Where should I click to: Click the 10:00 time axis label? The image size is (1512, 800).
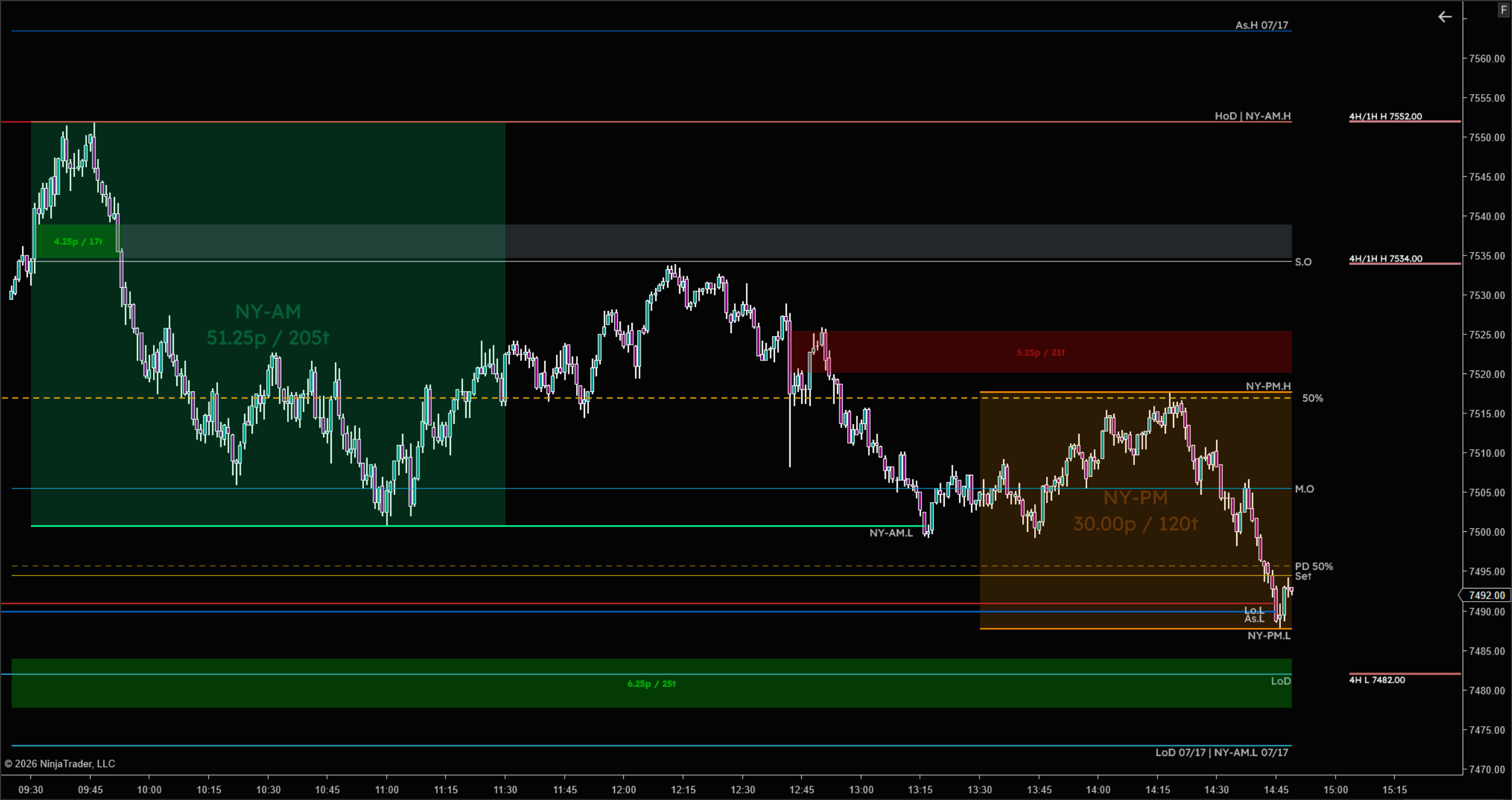point(149,790)
